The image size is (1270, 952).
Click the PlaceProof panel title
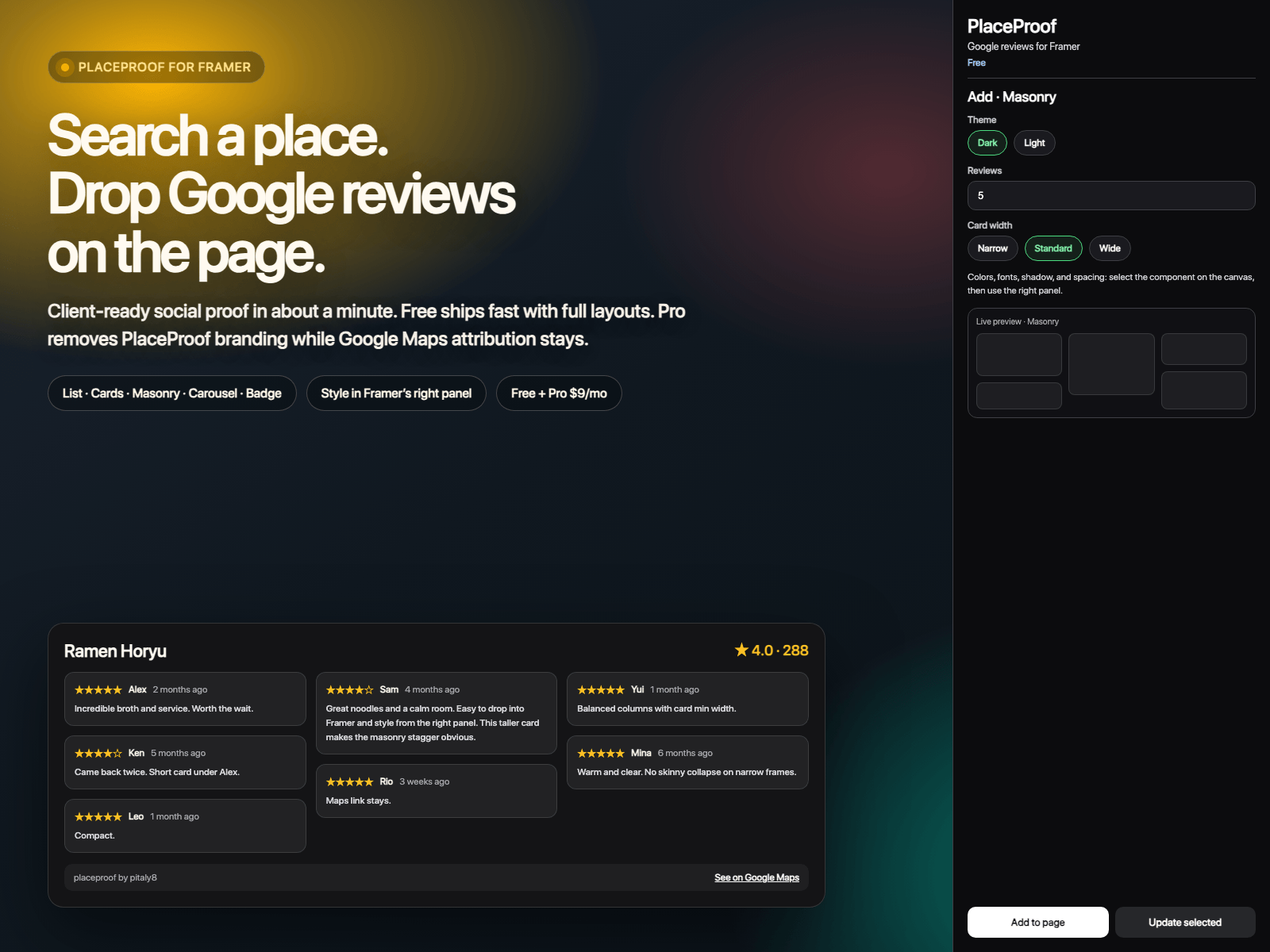(1012, 26)
